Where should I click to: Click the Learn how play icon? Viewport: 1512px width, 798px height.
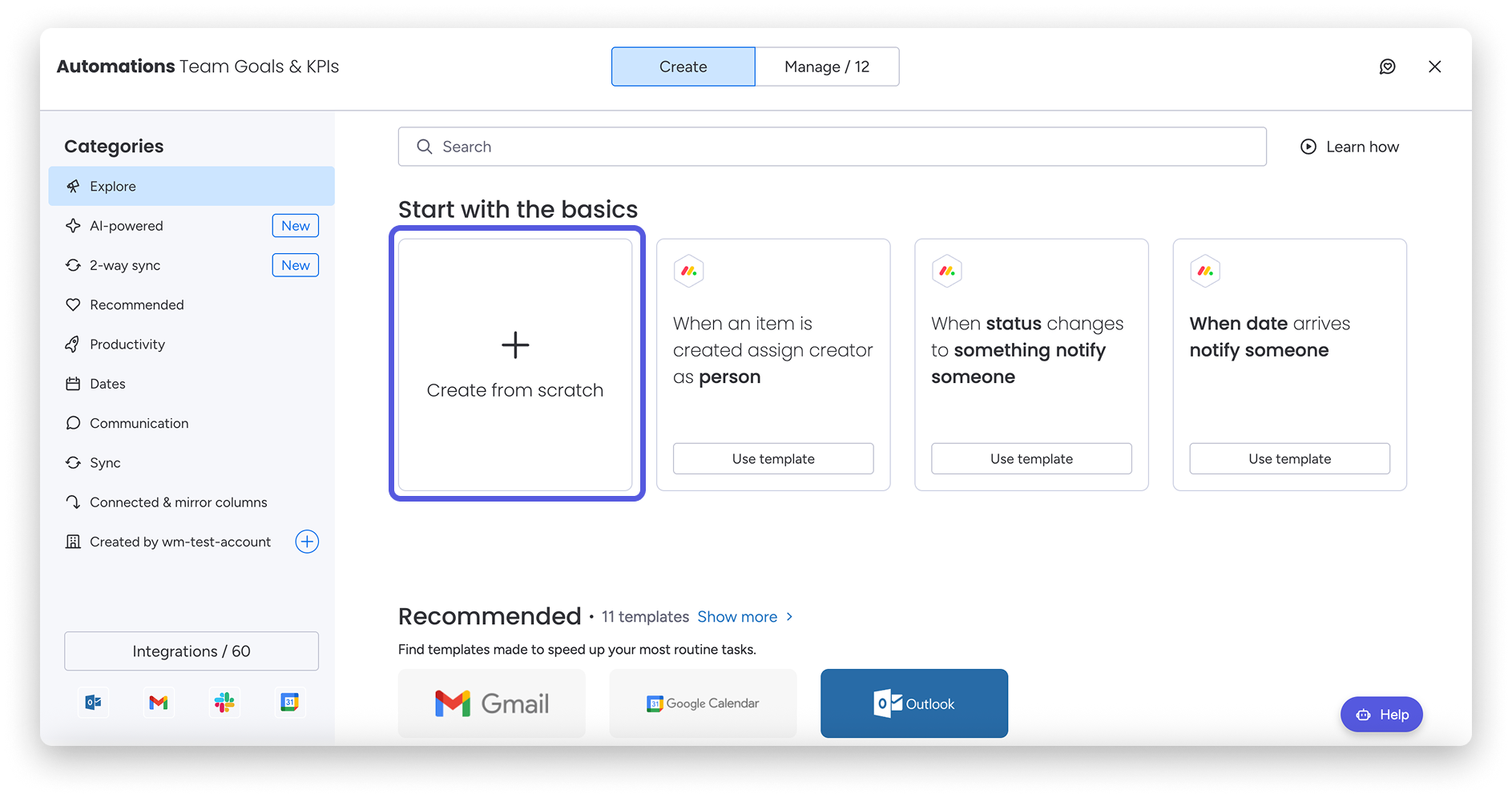coord(1308,147)
